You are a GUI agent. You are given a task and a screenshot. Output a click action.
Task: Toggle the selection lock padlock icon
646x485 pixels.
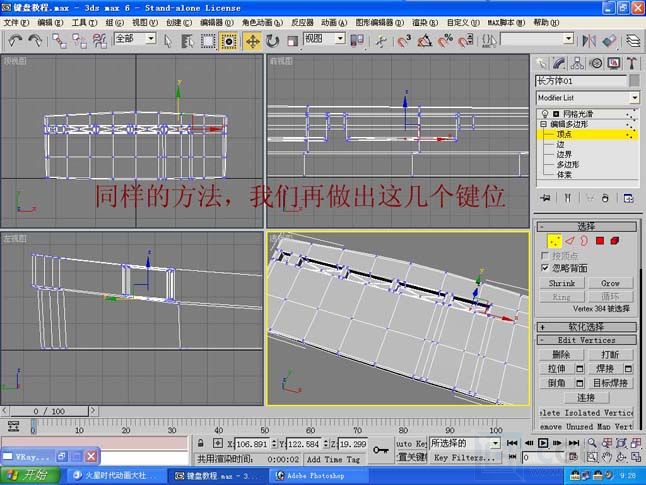click(x=200, y=443)
